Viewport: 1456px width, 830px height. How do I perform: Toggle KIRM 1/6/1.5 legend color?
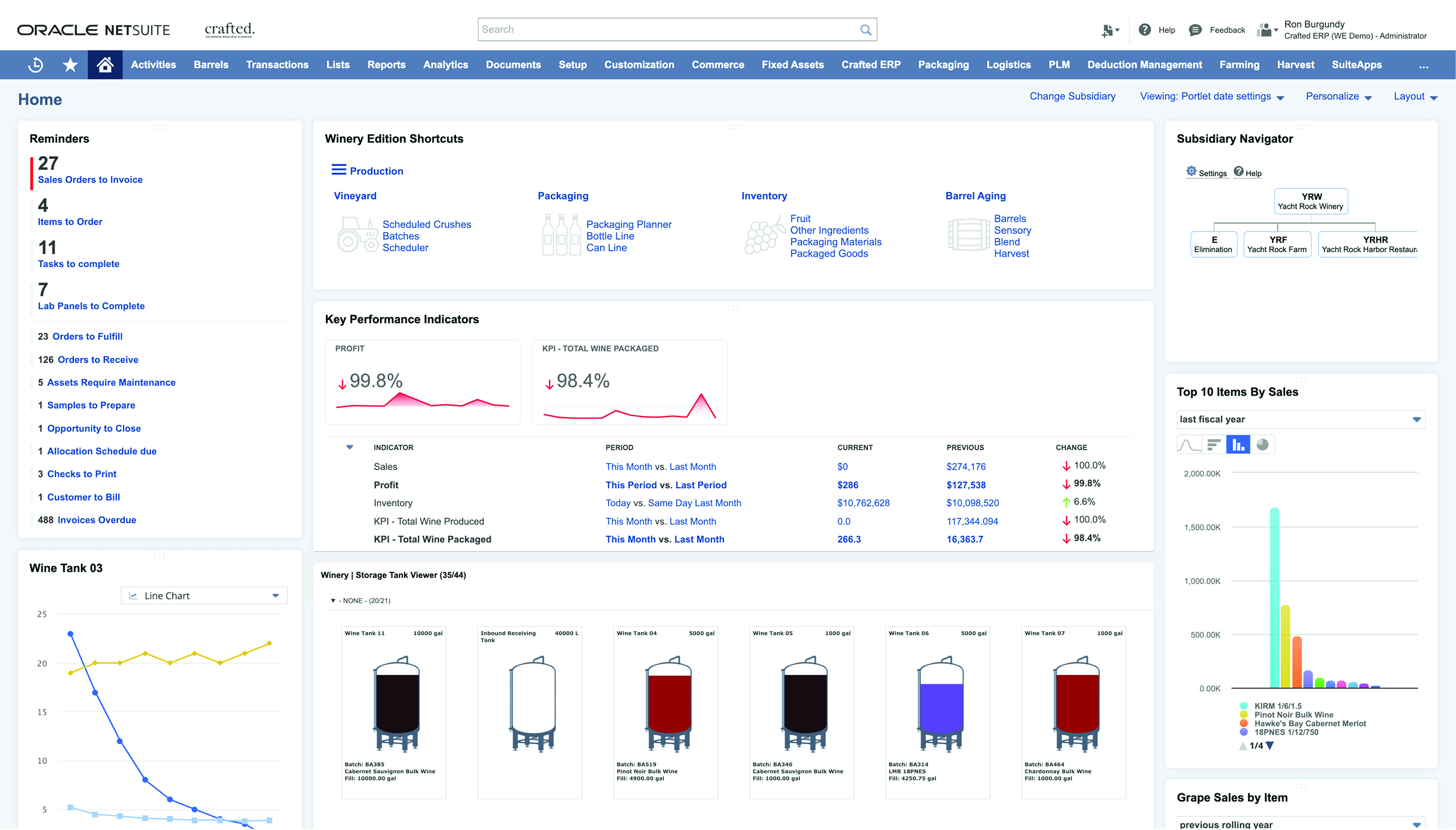[1244, 706]
